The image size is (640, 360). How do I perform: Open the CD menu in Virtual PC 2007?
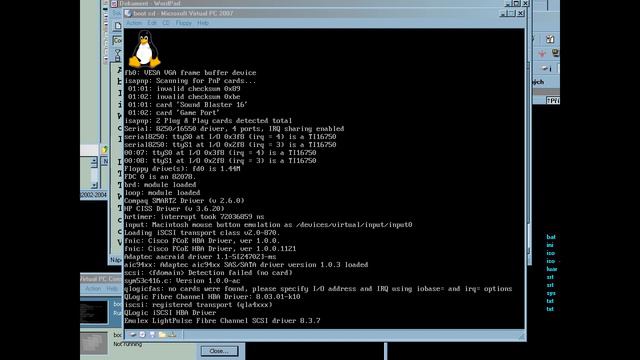pyautogui.click(x=166, y=23)
